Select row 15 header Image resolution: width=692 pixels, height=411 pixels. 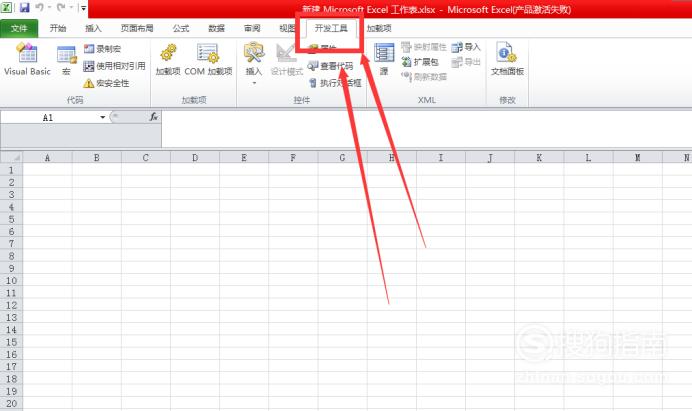coord(11,342)
